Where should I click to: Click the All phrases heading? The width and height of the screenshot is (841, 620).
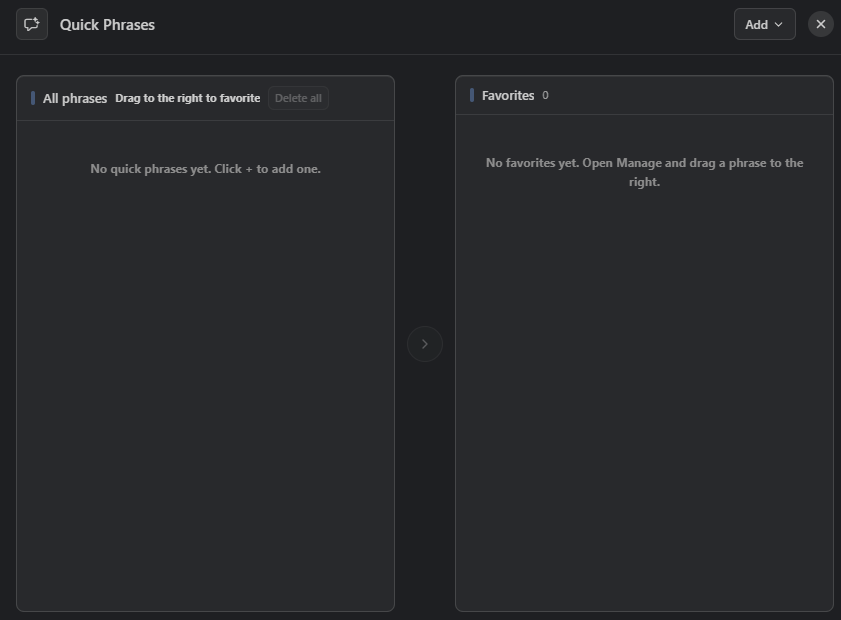[x=75, y=99]
